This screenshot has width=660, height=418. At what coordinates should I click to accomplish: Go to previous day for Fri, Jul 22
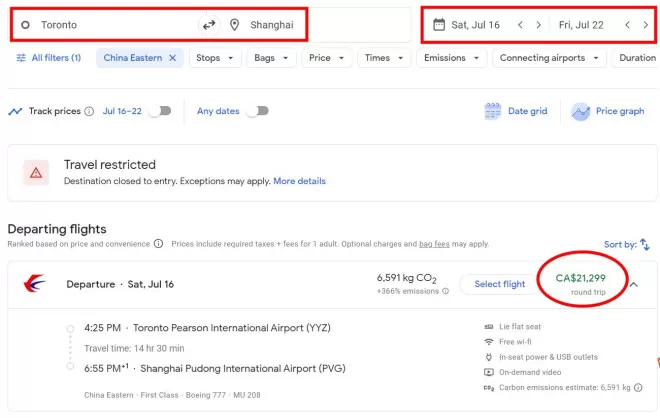[x=627, y=25]
